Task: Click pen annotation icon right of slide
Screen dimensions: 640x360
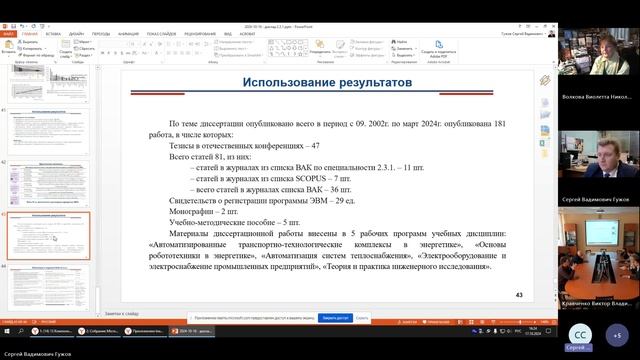Action: pyautogui.click(x=545, y=80)
